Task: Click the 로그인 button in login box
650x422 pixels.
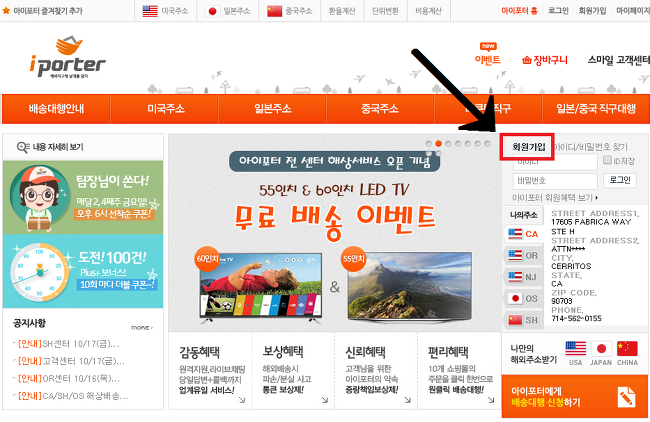Action: pyautogui.click(x=620, y=180)
